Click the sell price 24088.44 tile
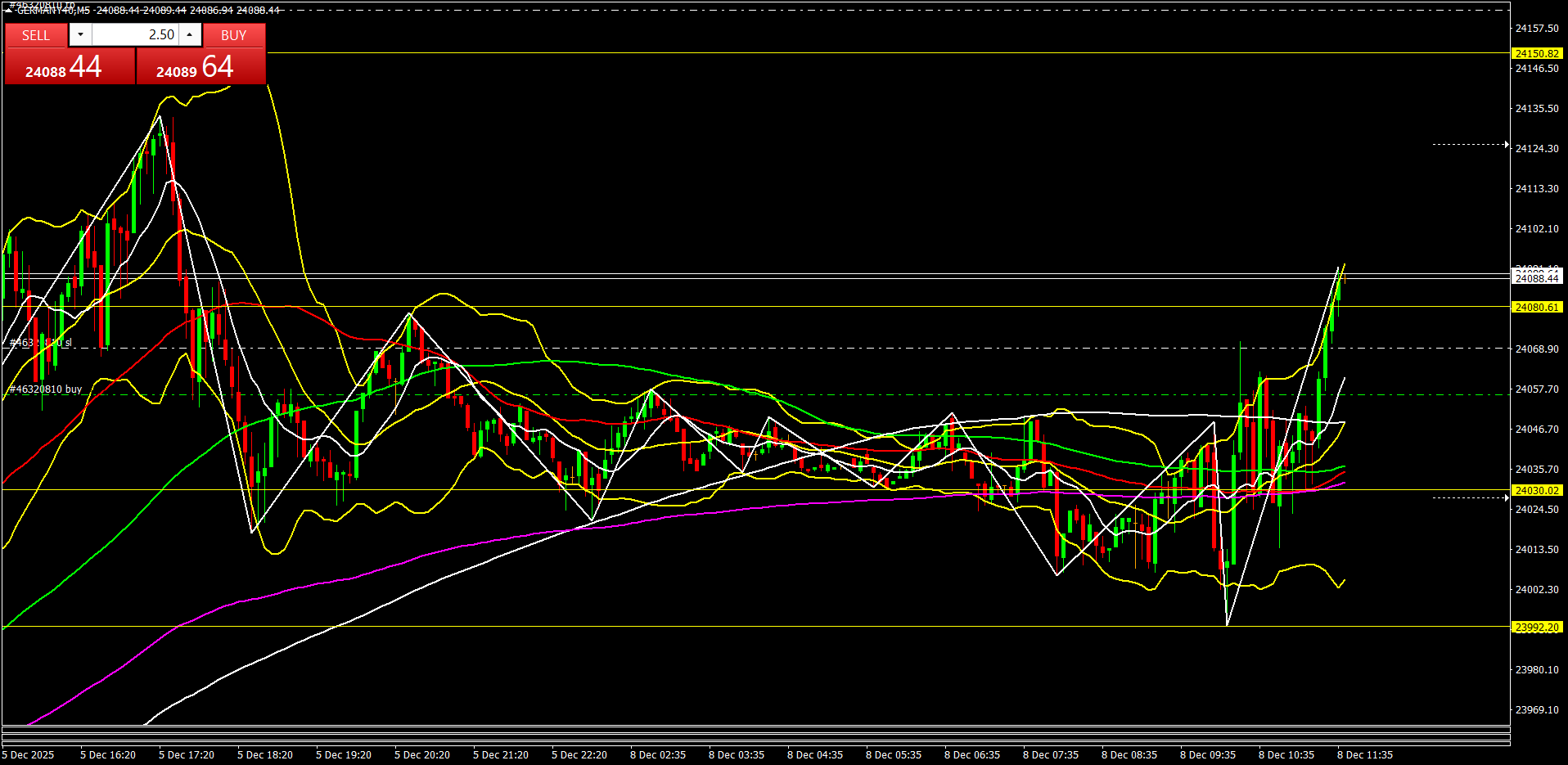 pyautogui.click(x=70, y=67)
